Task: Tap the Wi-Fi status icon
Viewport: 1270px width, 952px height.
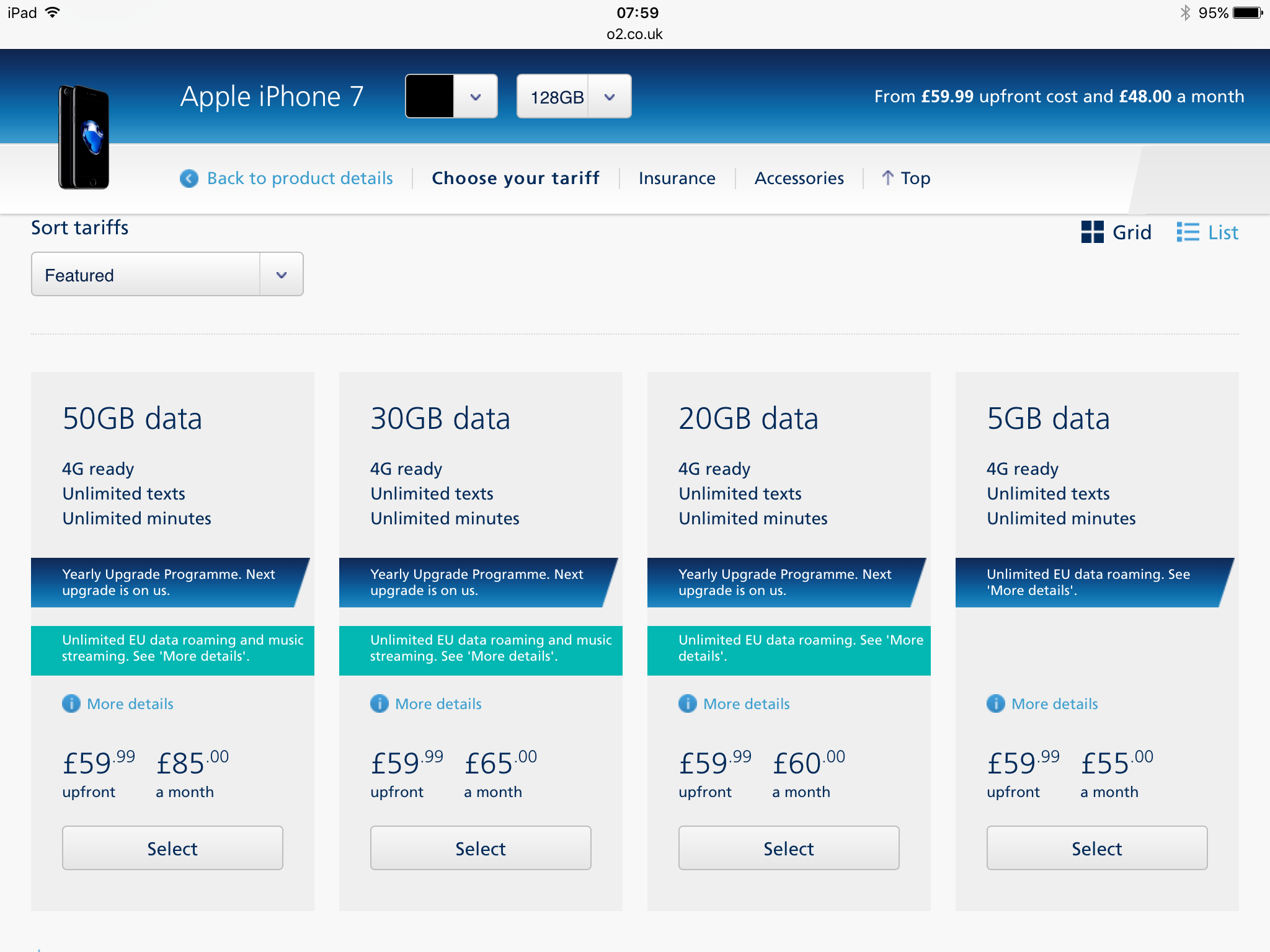Action: coord(53,12)
